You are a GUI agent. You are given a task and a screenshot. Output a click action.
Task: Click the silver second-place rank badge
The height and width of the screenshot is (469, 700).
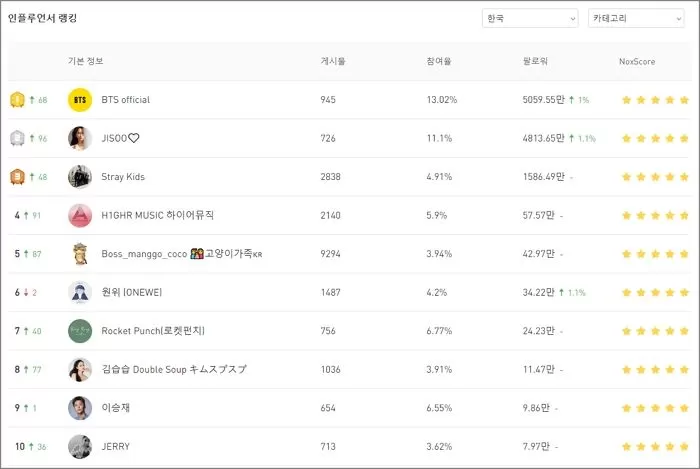point(17,138)
